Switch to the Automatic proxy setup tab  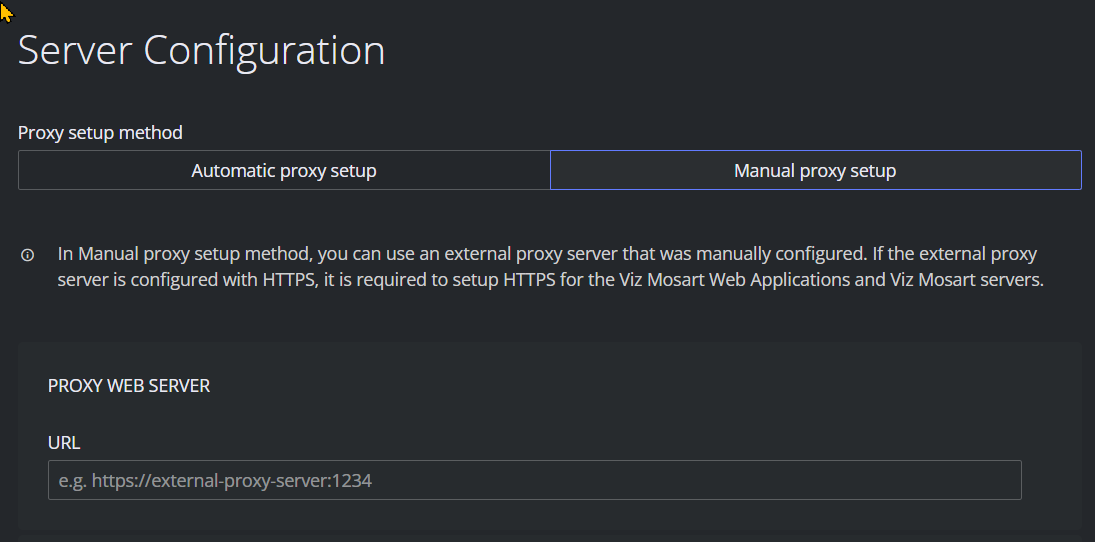284,170
